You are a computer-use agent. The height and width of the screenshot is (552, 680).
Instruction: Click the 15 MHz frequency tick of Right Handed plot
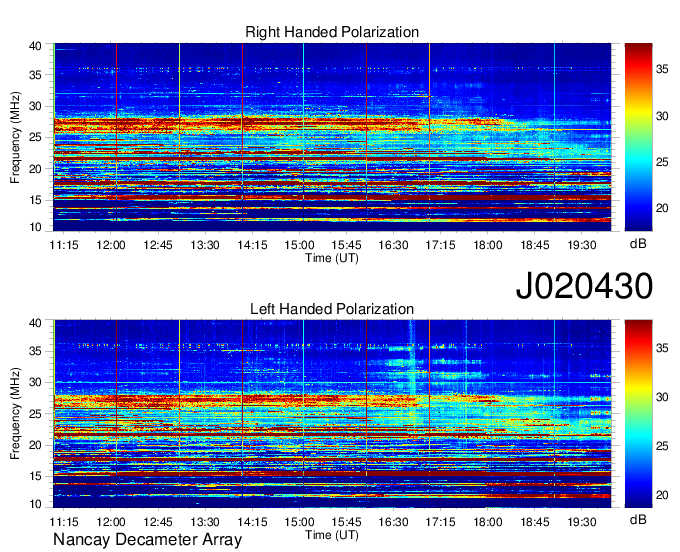(x=35, y=200)
